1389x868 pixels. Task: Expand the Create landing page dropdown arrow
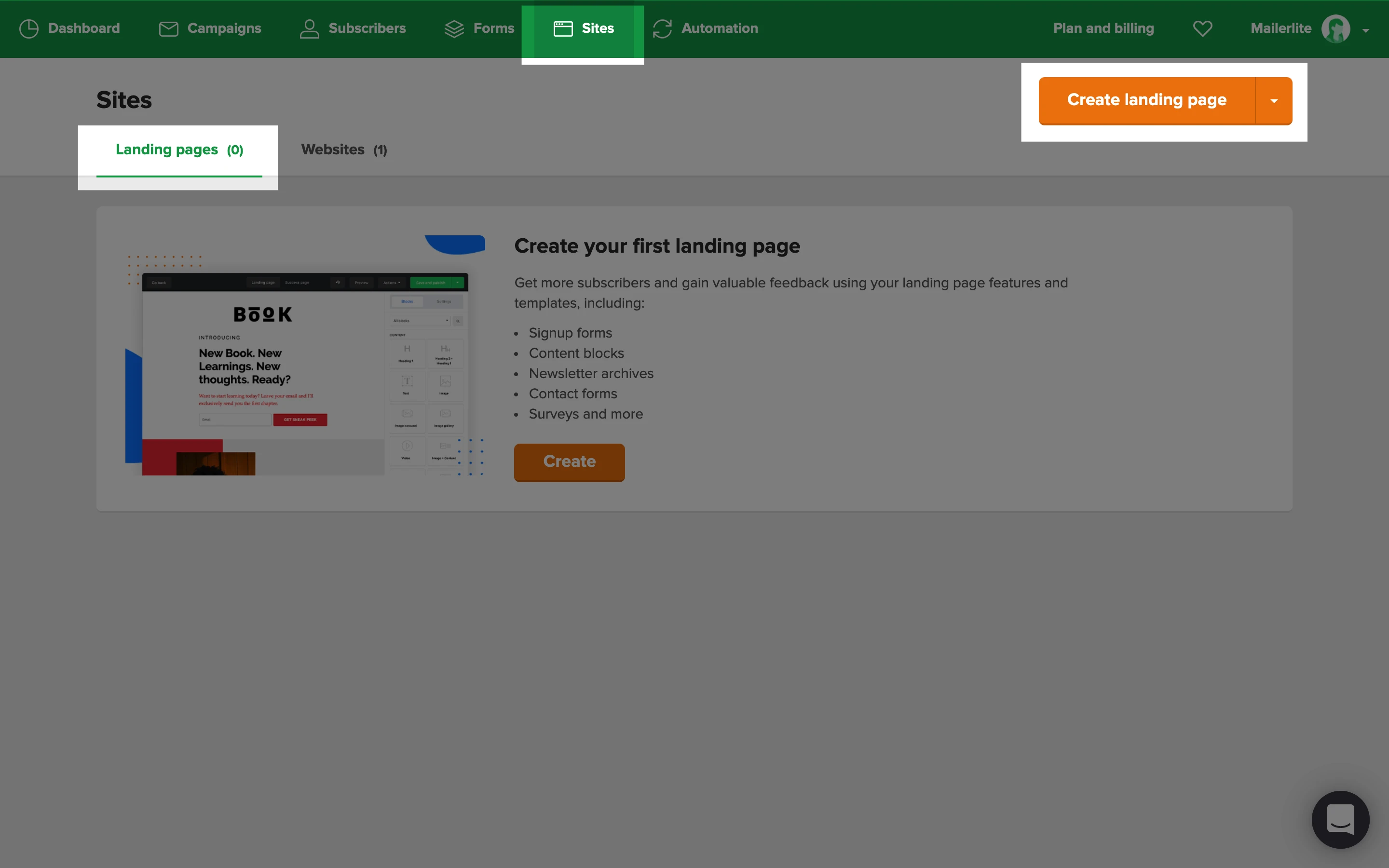click(x=1274, y=101)
